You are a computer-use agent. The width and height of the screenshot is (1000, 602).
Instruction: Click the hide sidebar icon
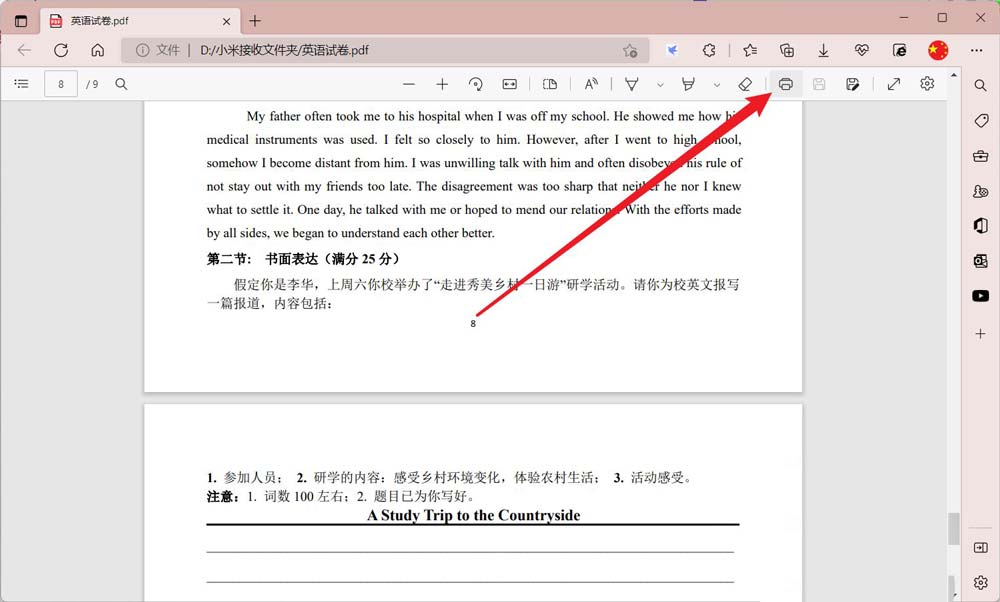click(x=981, y=548)
